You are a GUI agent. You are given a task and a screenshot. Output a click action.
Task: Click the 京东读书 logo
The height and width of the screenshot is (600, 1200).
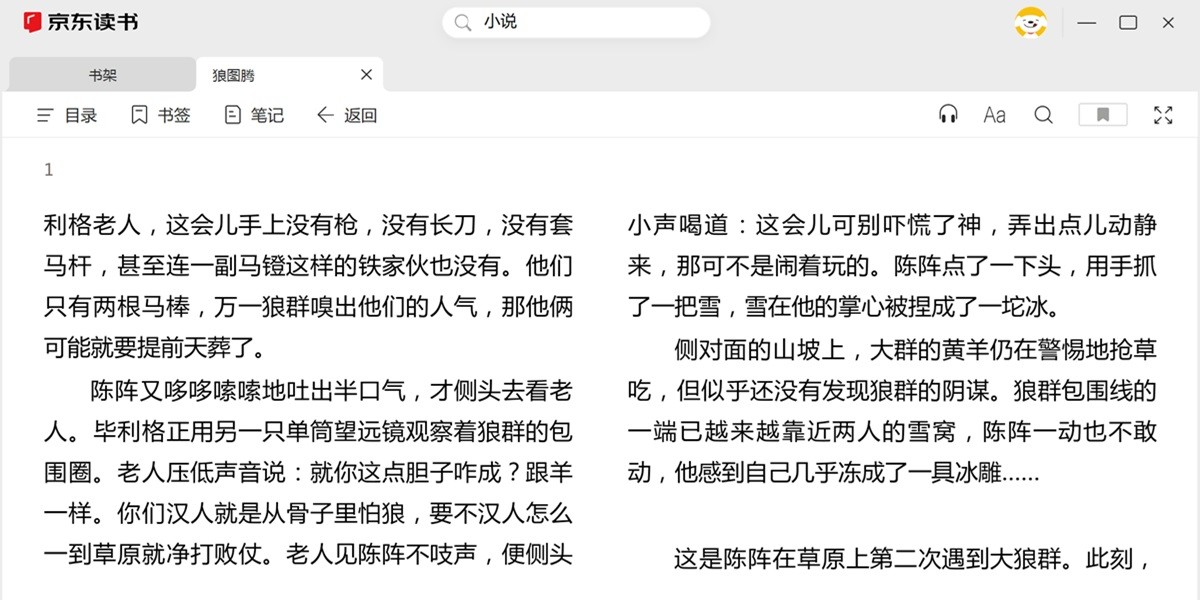point(81,22)
